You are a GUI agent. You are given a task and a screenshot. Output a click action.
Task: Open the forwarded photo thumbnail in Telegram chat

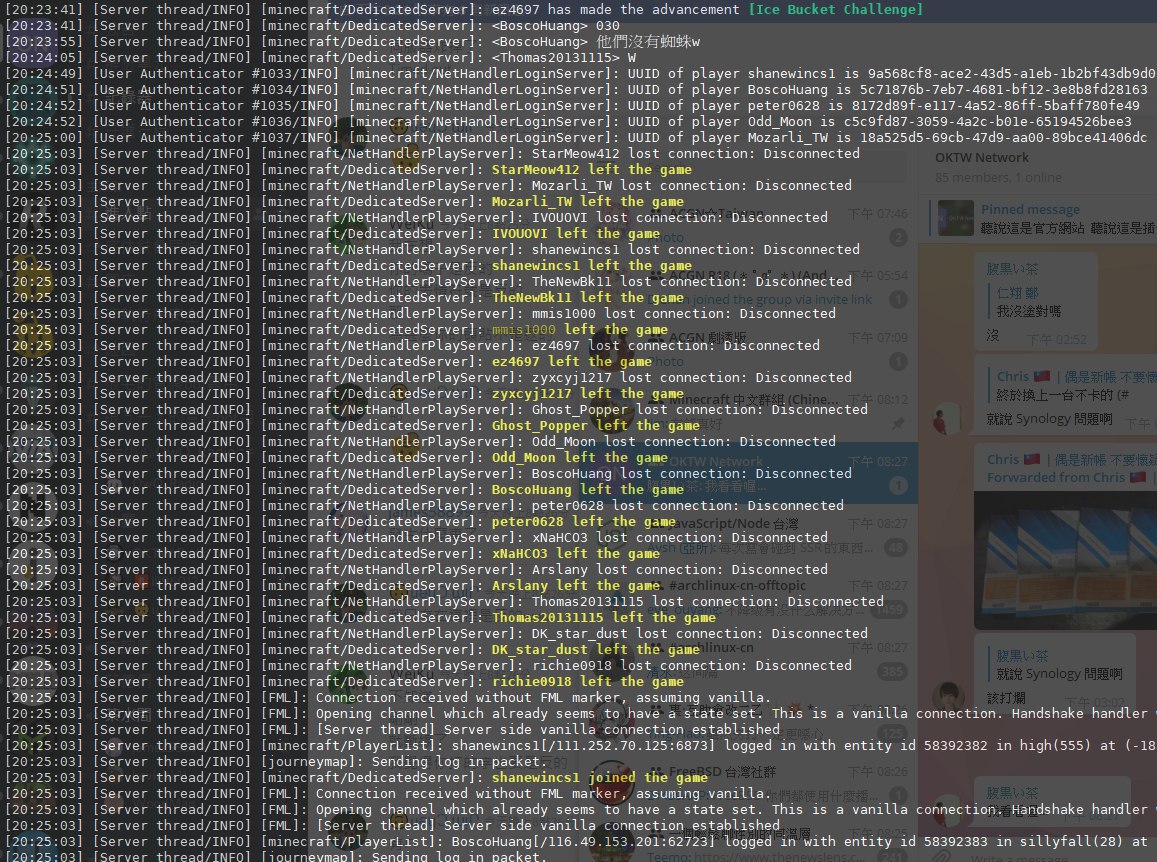(1066, 560)
